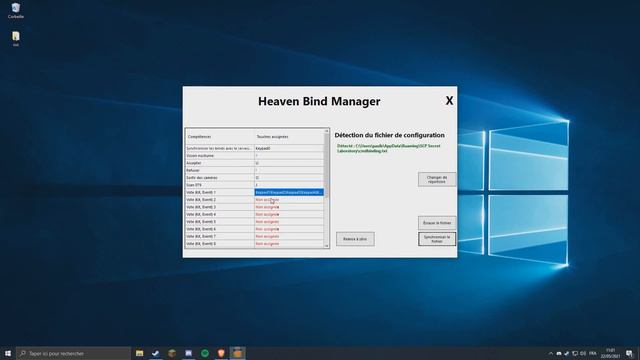The width and height of the screenshot is (640, 360).
Task: Click 'Non assignée' cell for Vote 3
Action: 289,207
